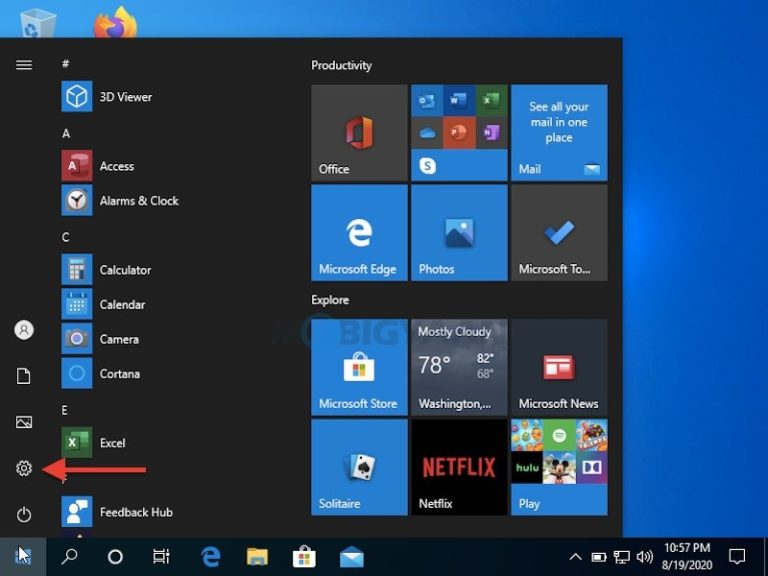Viewport: 768px width, 576px height.
Task: Open the Mail live tile
Action: pyautogui.click(x=559, y=132)
